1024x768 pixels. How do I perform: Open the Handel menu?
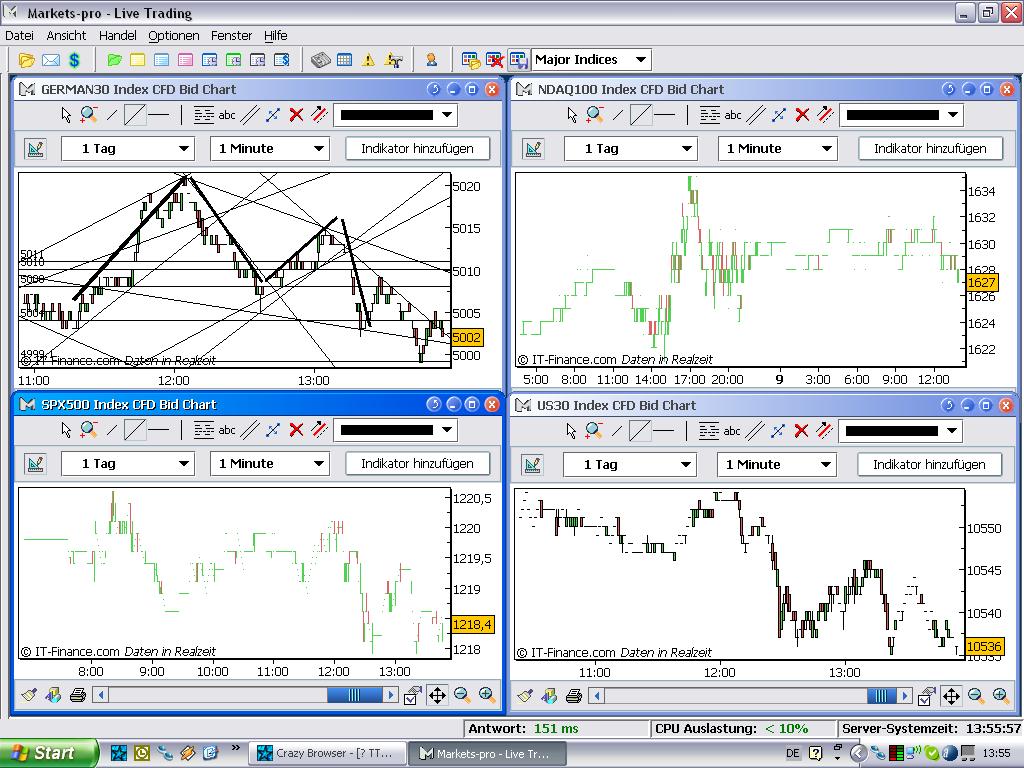(x=118, y=35)
